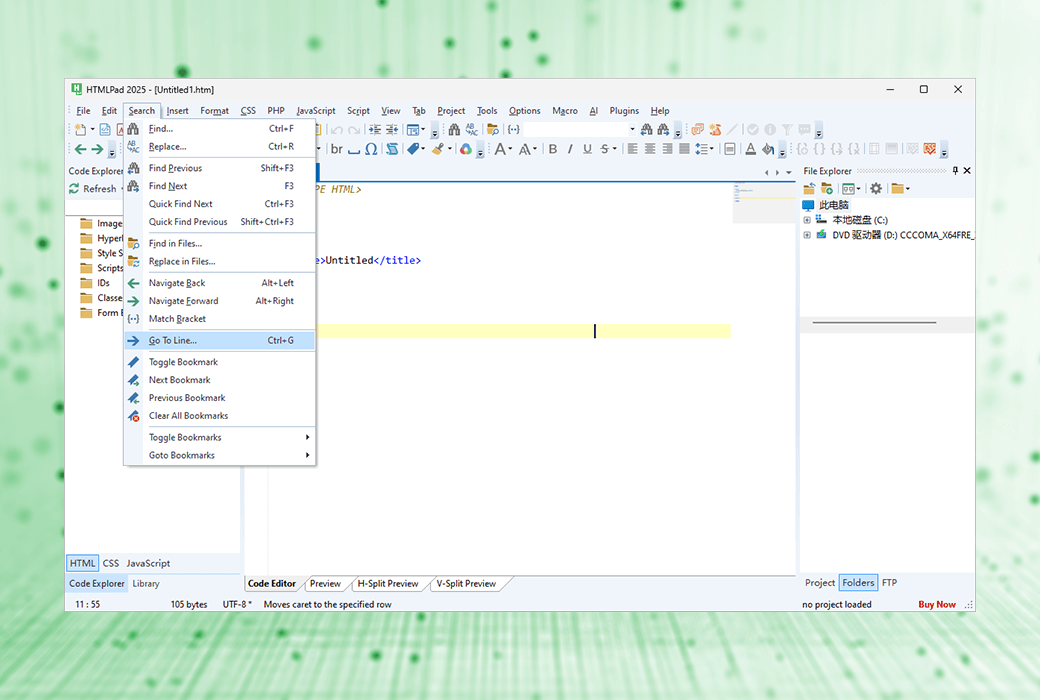1040x700 pixels.
Task: Click the color picker wheel icon
Action: point(466,149)
